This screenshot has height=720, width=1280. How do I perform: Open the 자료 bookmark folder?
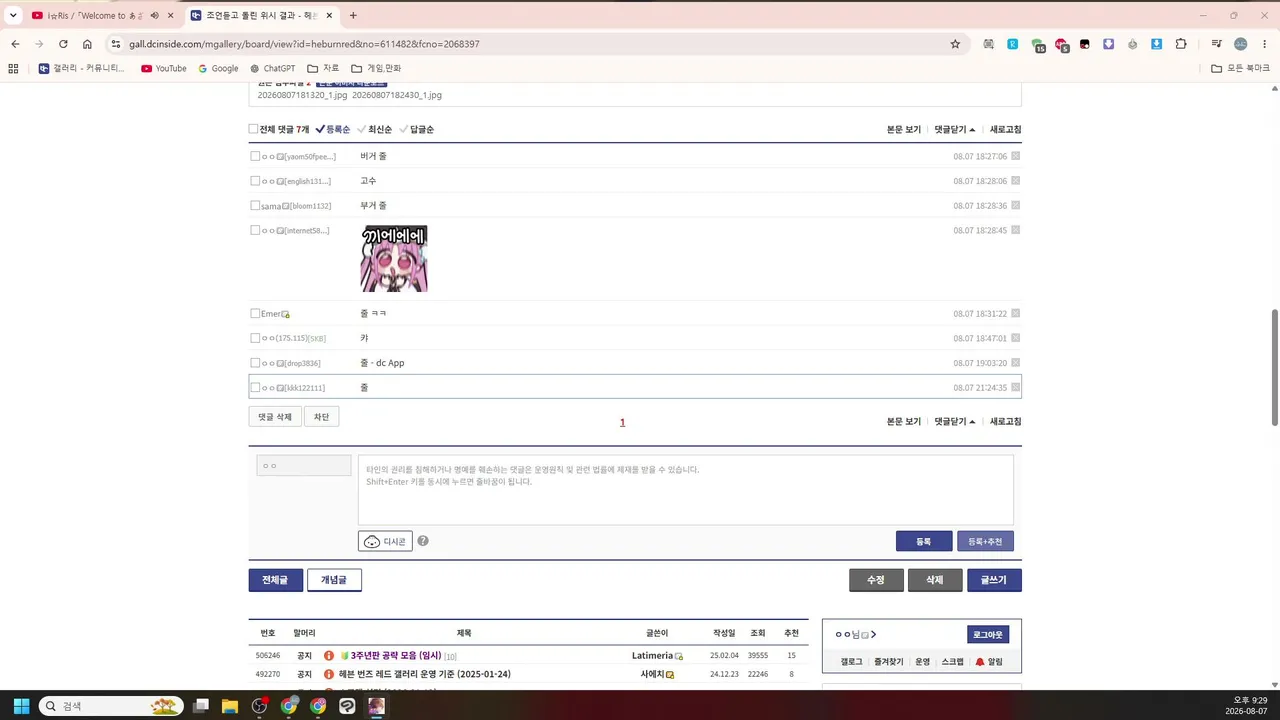click(x=323, y=68)
